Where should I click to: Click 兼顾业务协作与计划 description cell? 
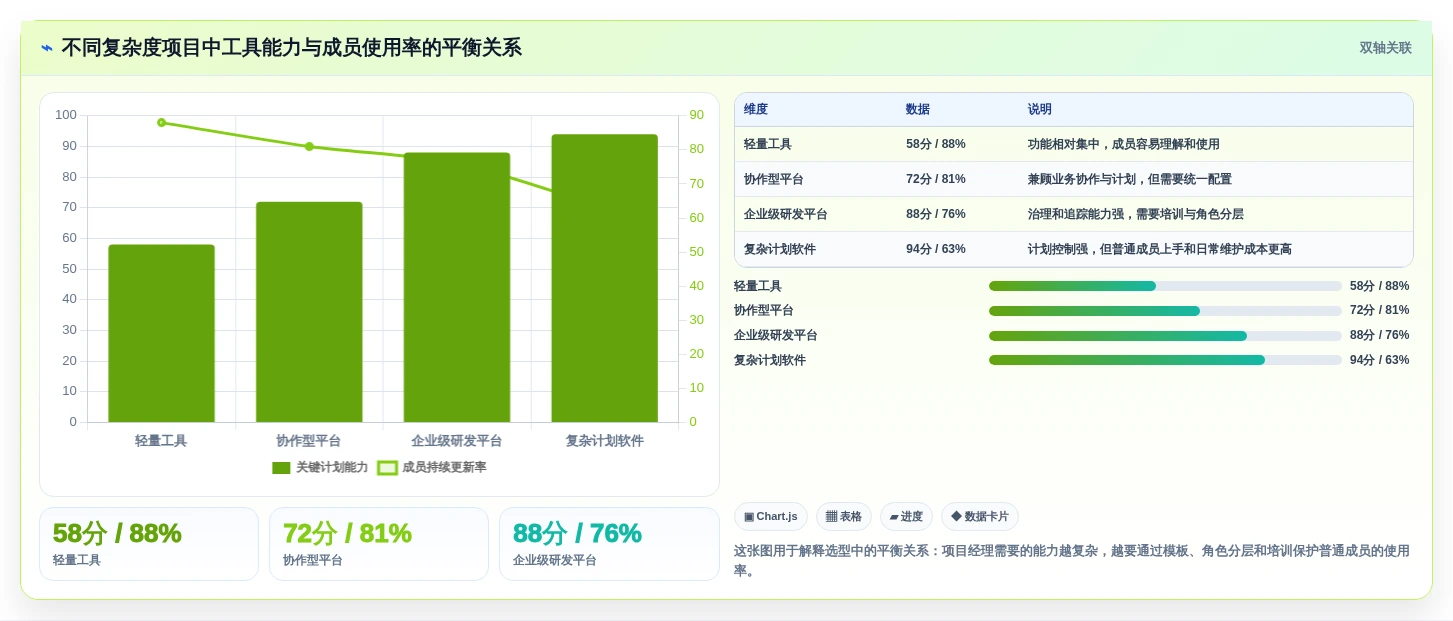point(1215,179)
